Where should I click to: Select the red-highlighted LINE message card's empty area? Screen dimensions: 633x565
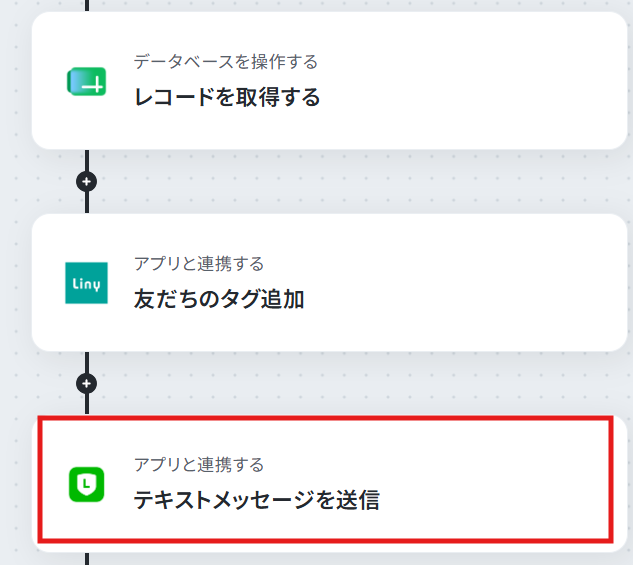click(x=484, y=480)
